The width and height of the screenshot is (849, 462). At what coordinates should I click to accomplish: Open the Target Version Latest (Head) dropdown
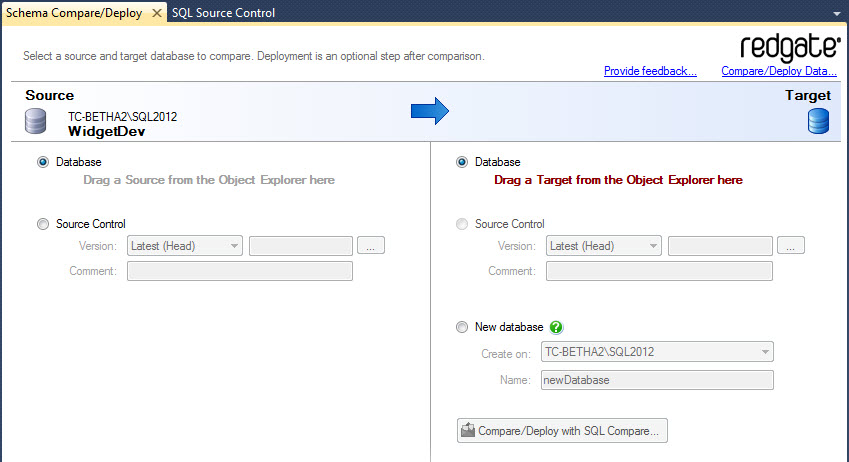click(x=604, y=246)
